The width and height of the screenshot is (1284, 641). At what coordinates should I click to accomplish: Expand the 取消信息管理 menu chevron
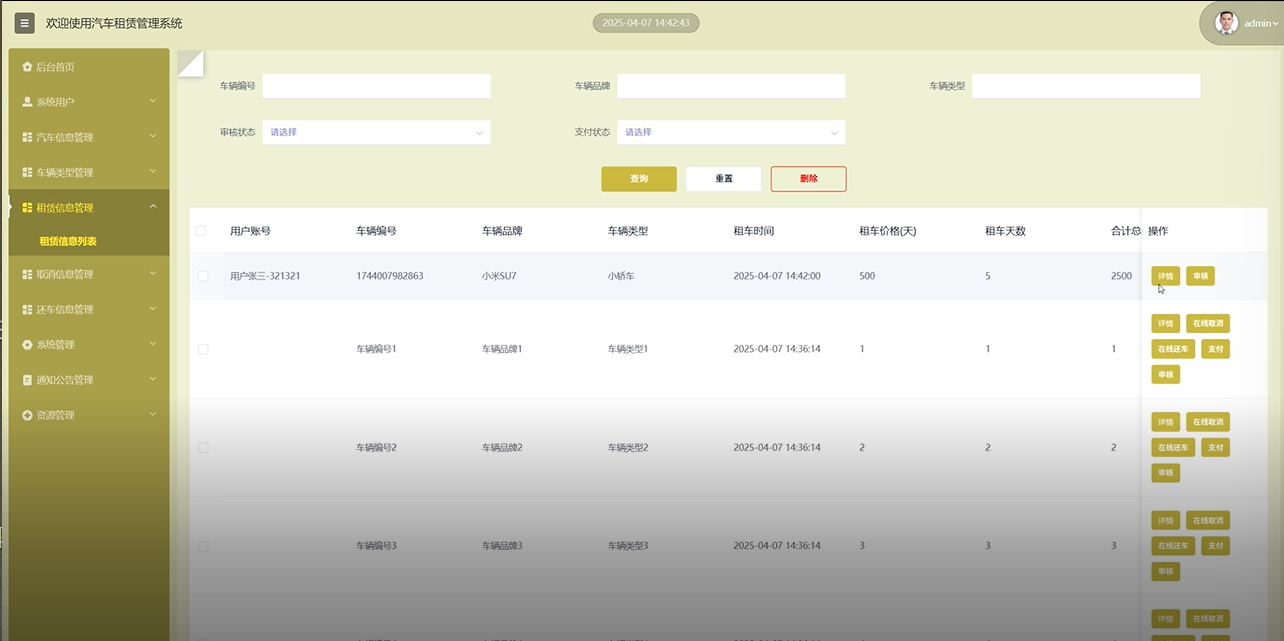click(153, 273)
